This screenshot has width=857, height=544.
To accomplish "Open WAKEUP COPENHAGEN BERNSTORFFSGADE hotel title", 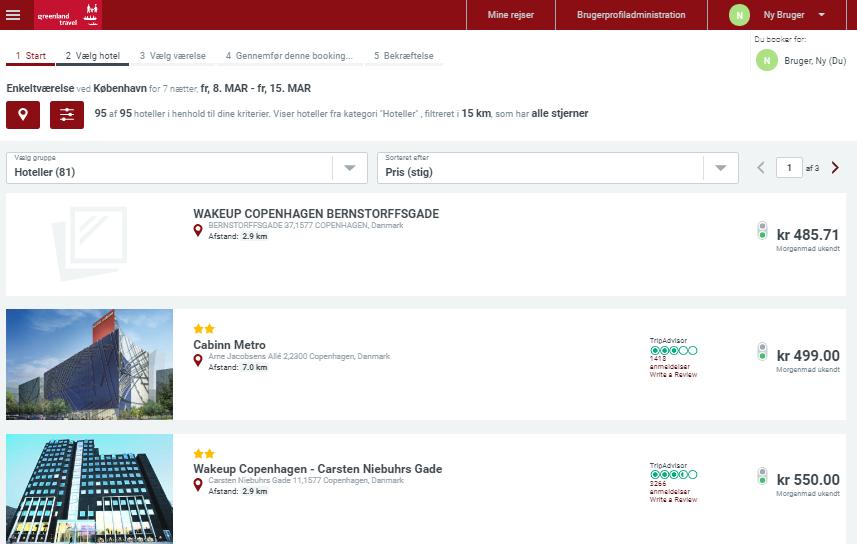I will coord(316,214).
